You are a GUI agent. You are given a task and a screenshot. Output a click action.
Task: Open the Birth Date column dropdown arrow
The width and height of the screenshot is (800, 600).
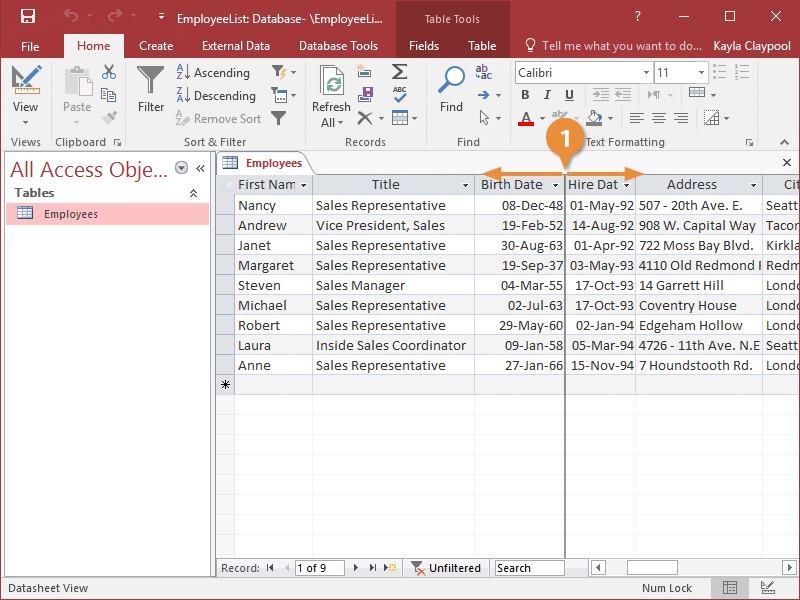click(x=556, y=185)
